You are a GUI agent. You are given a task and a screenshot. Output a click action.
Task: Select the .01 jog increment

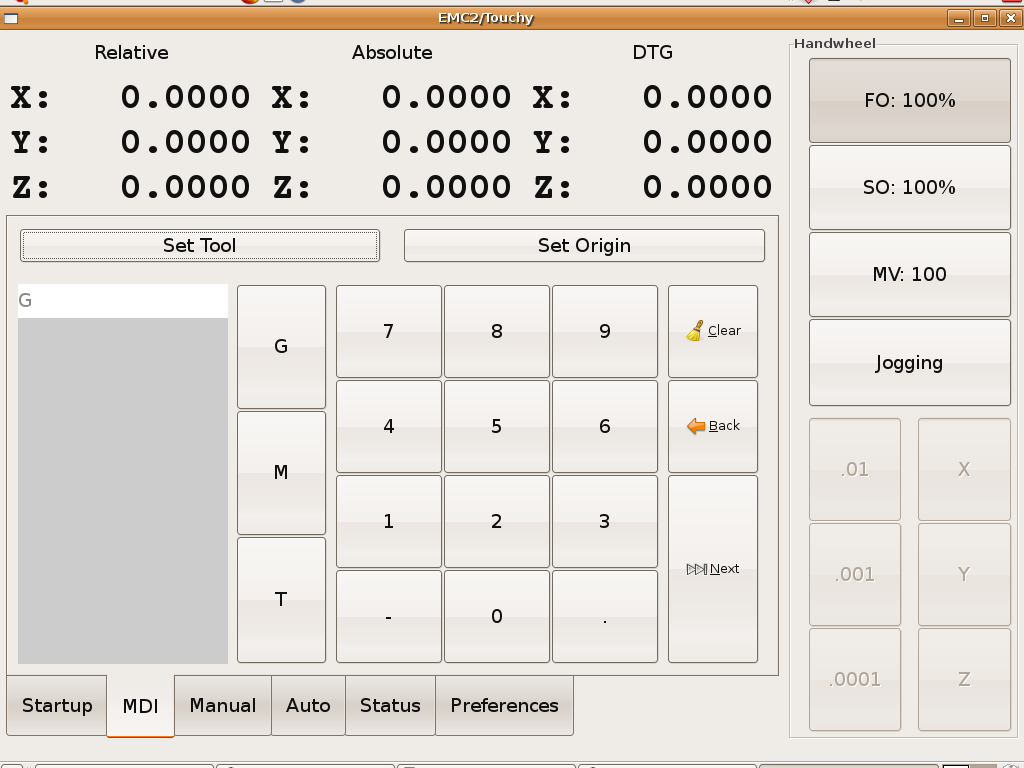coord(855,470)
